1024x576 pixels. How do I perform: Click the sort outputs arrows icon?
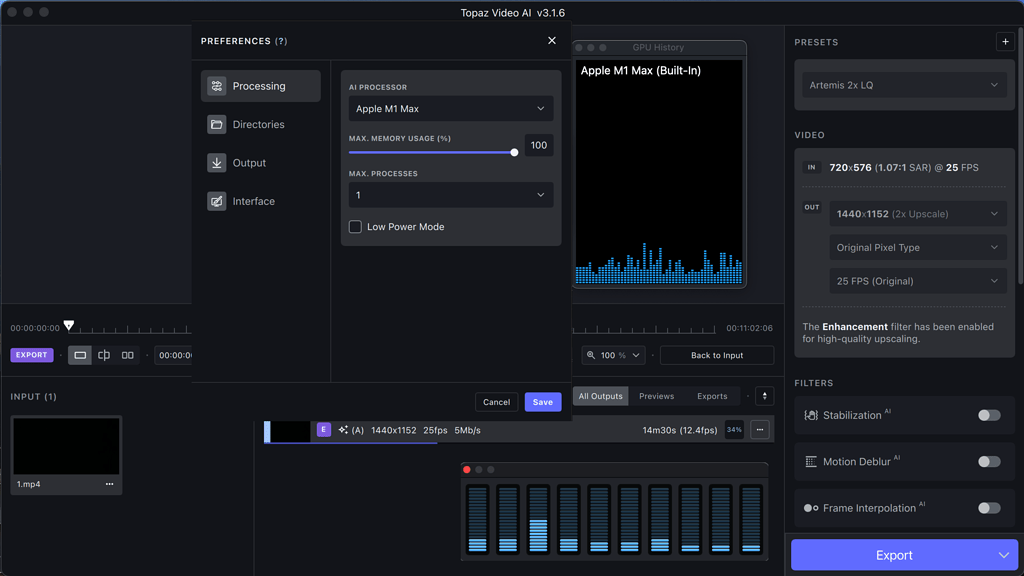(764, 396)
